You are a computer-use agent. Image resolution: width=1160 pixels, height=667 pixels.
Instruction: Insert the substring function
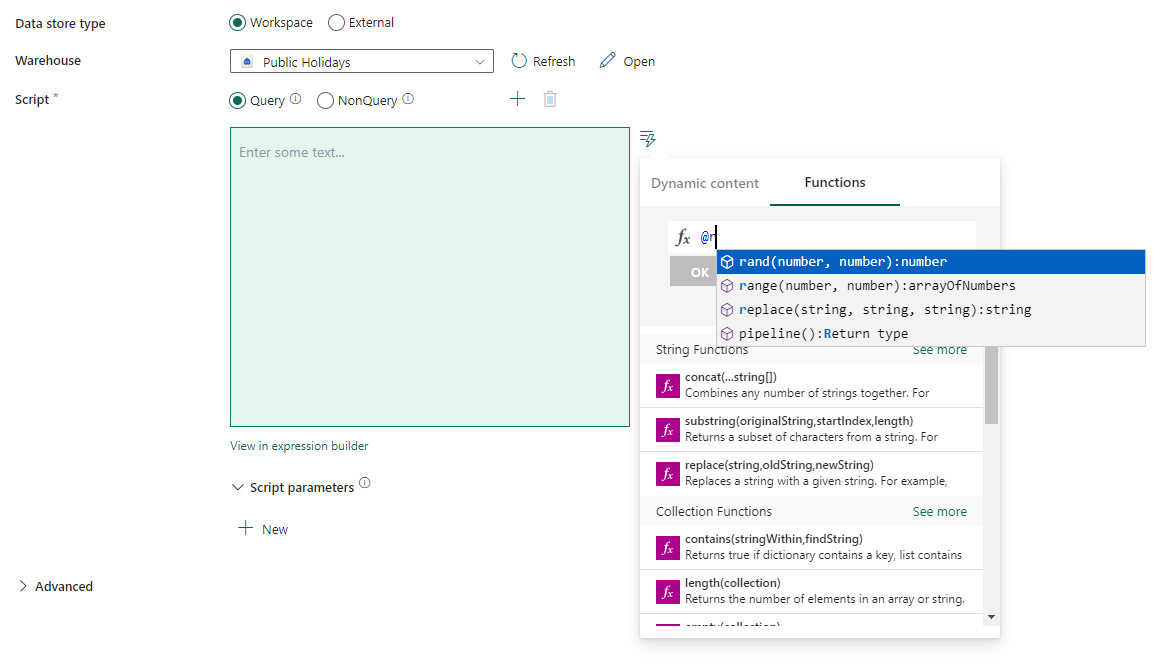790,429
